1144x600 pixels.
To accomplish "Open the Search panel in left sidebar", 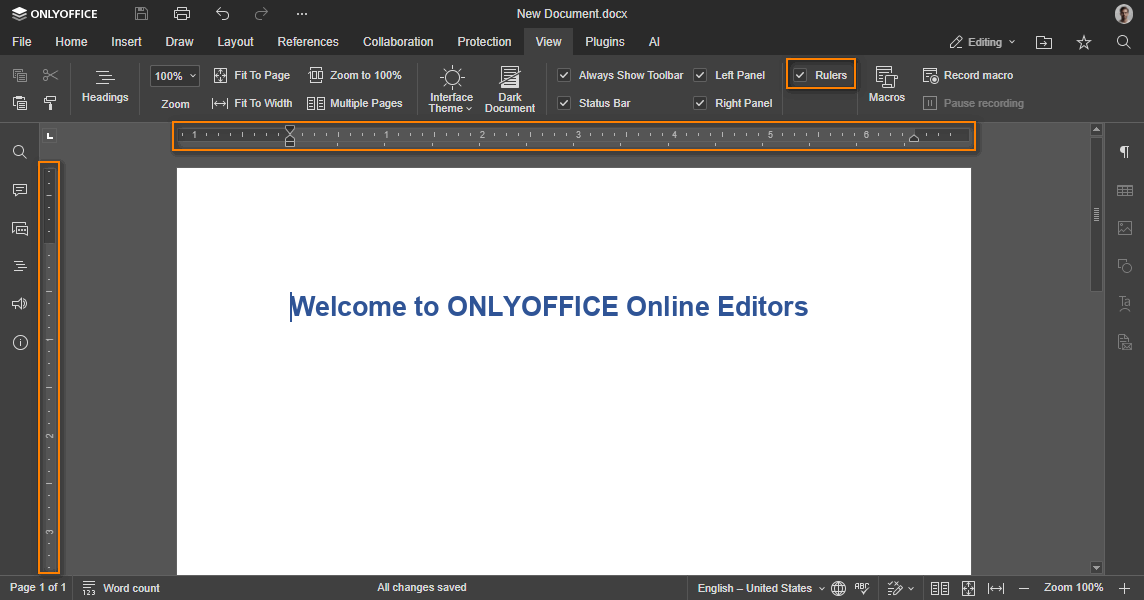I will pos(20,152).
